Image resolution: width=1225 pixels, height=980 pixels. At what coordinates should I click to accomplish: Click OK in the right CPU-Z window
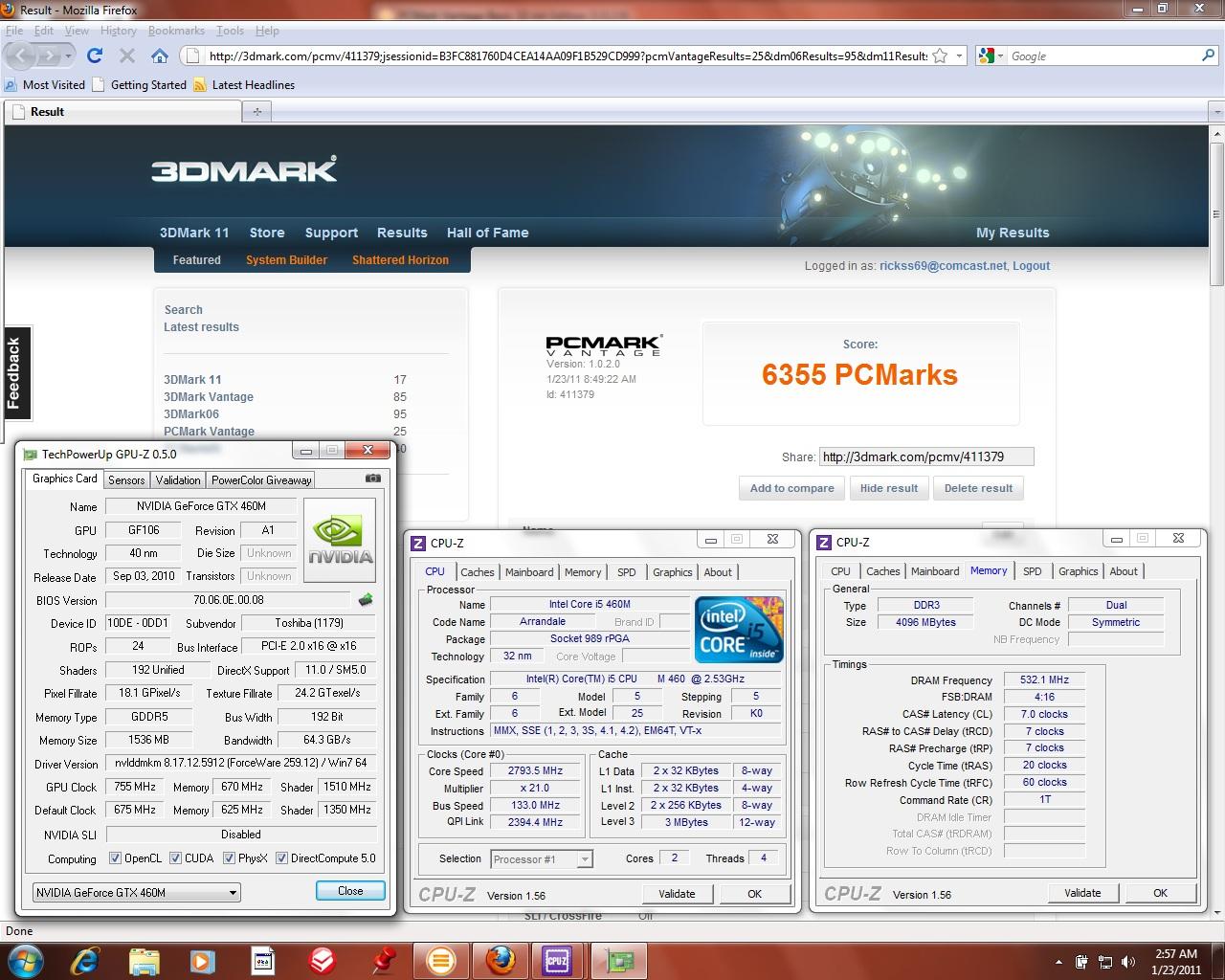[1160, 893]
